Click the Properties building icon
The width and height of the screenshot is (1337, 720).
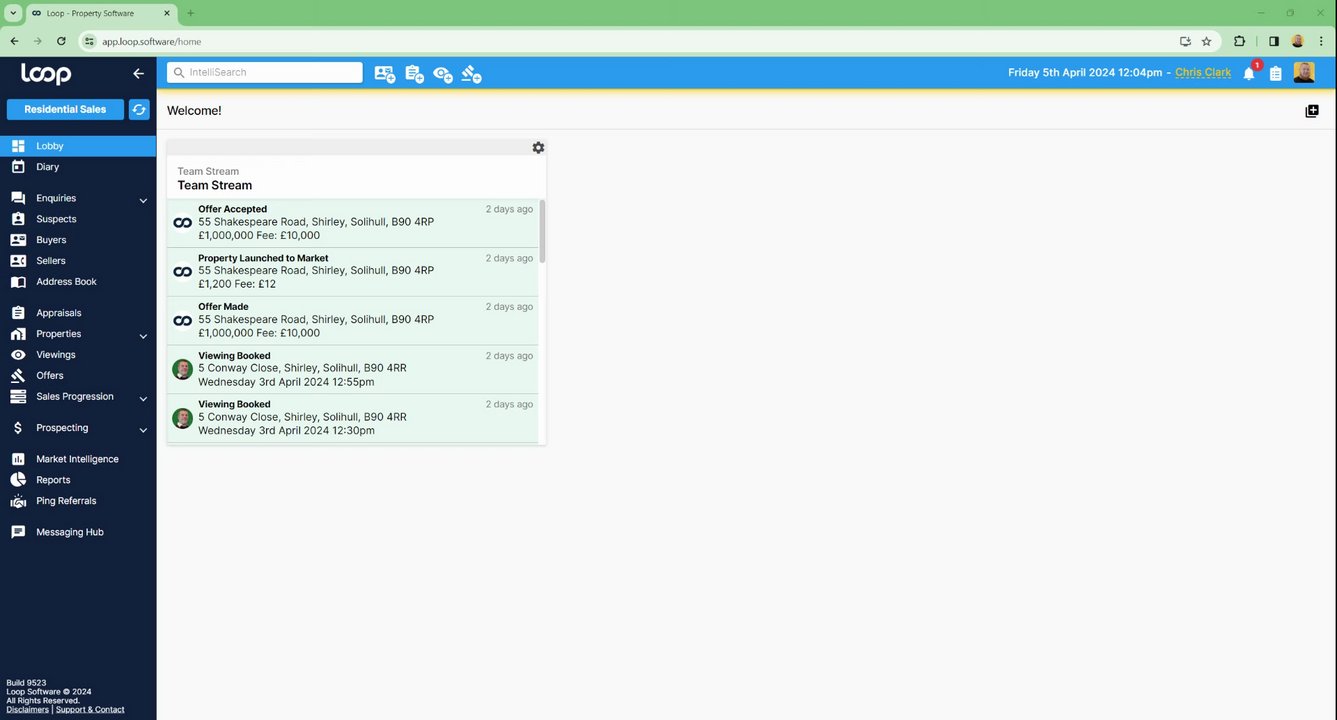tap(18, 334)
